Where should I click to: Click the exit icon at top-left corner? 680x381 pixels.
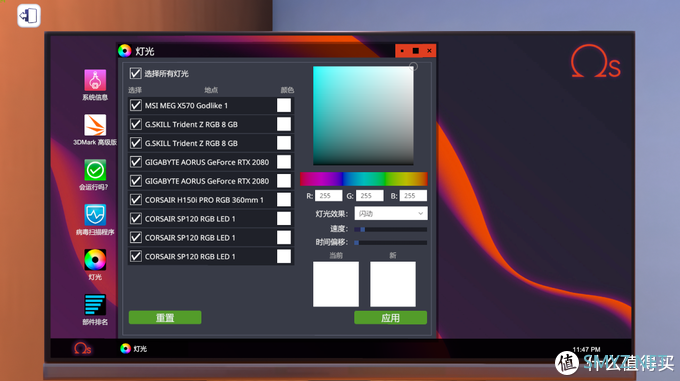29,16
